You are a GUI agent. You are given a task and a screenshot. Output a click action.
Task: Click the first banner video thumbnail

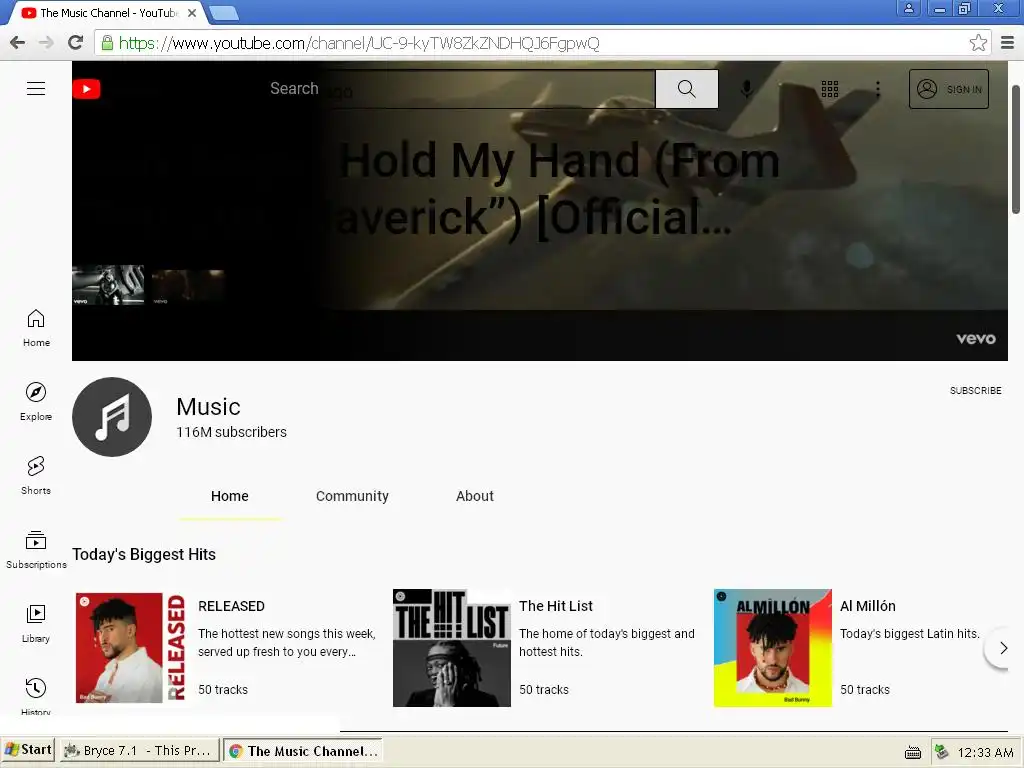[108, 285]
